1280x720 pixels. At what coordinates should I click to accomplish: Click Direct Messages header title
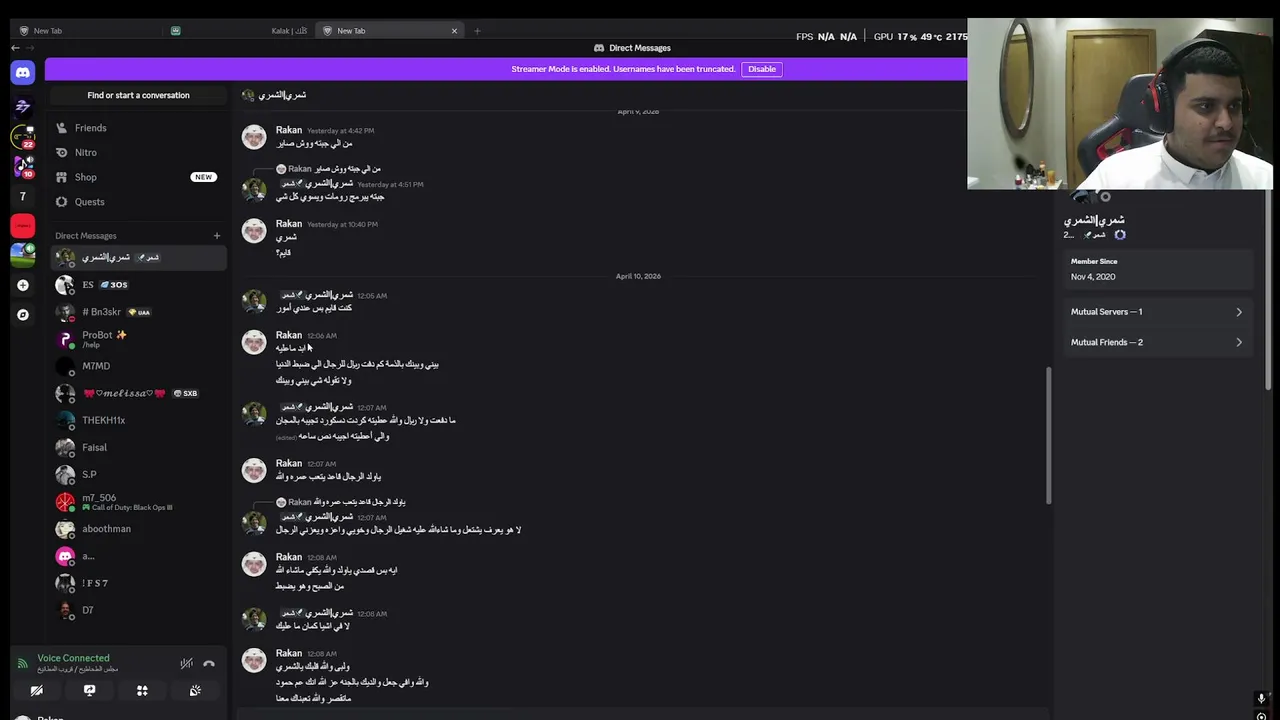640,48
